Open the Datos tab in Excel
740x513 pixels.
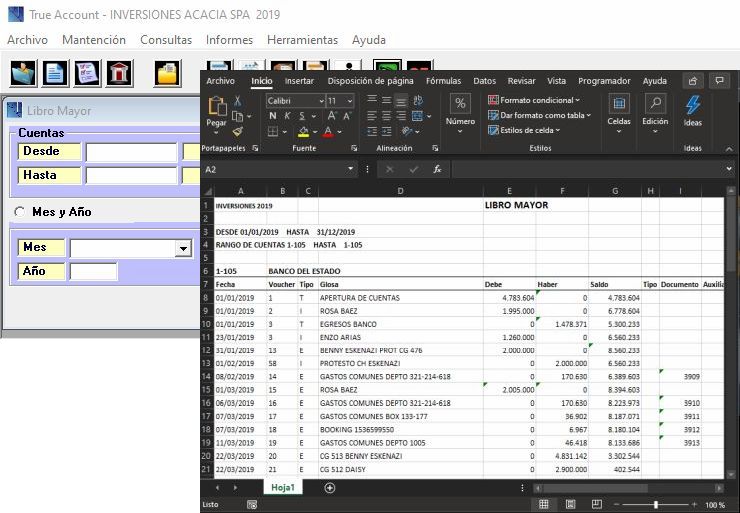485,81
